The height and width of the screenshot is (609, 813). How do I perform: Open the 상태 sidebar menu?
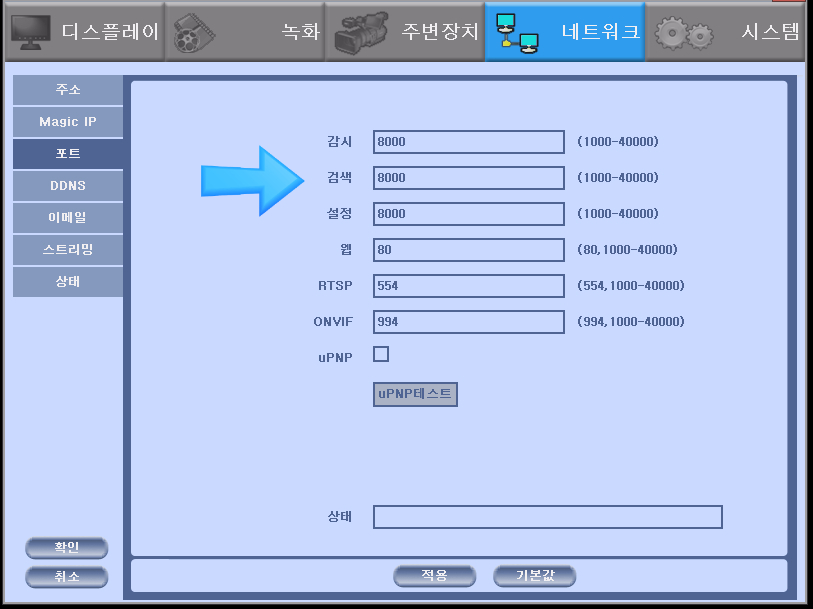(68, 281)
